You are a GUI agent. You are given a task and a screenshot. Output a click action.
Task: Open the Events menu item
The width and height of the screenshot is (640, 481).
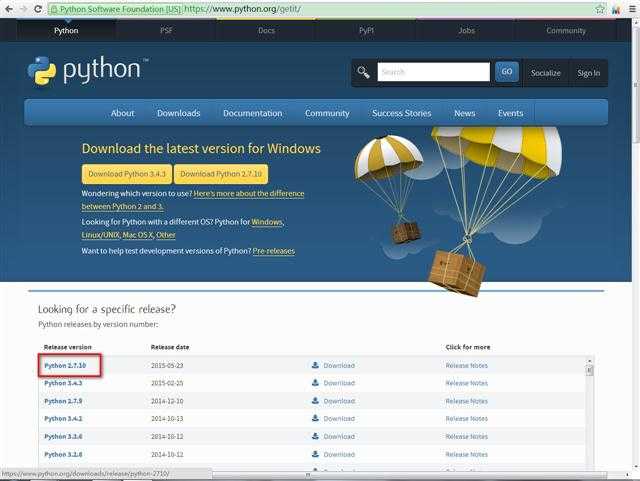[x=510, y=113]
